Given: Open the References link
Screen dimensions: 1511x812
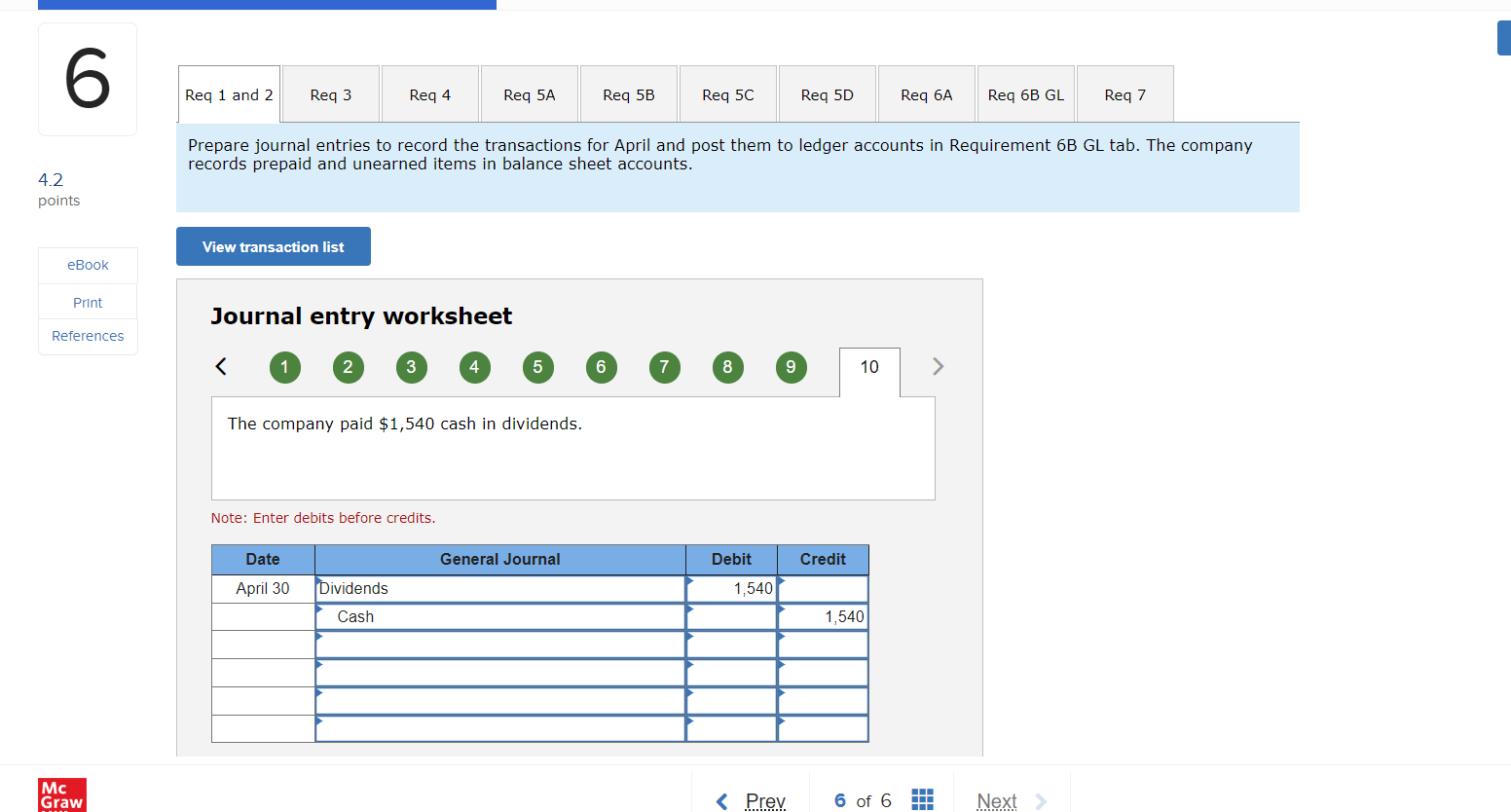Looking at the screenshot, I should coord(88,335).
